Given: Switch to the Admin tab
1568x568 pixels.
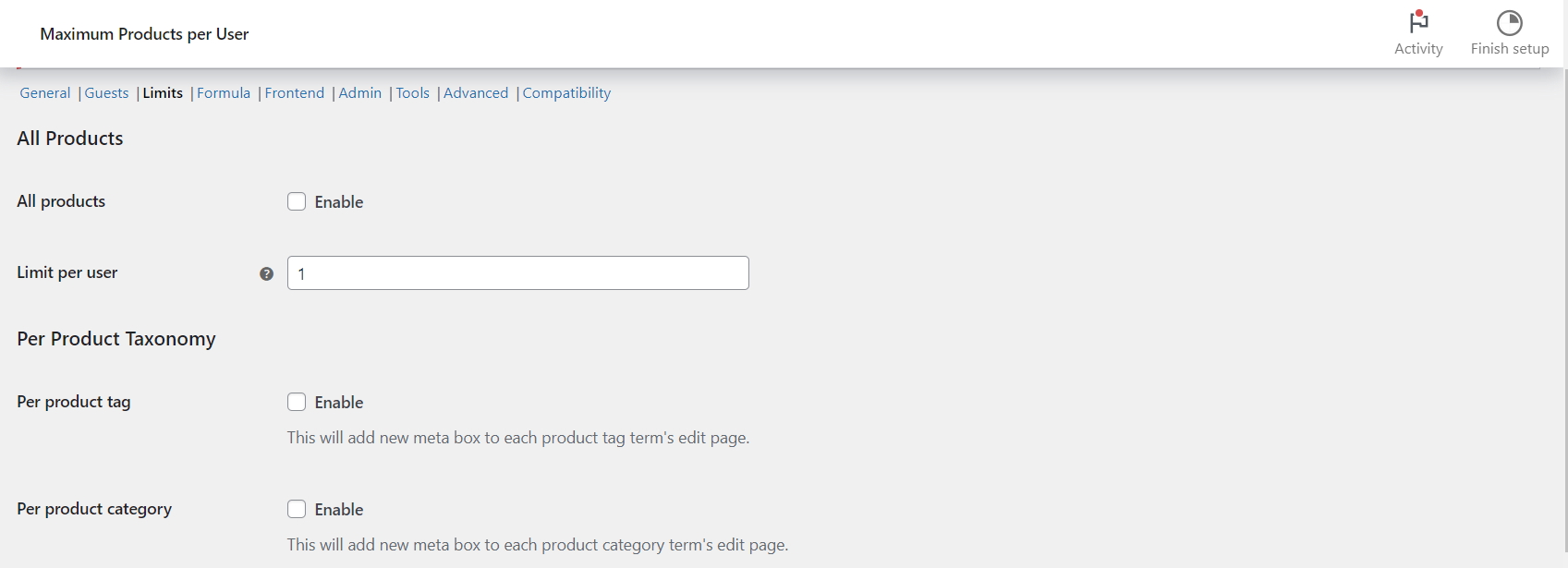Looking at the screenshot, I should click(x=360, y=93).
